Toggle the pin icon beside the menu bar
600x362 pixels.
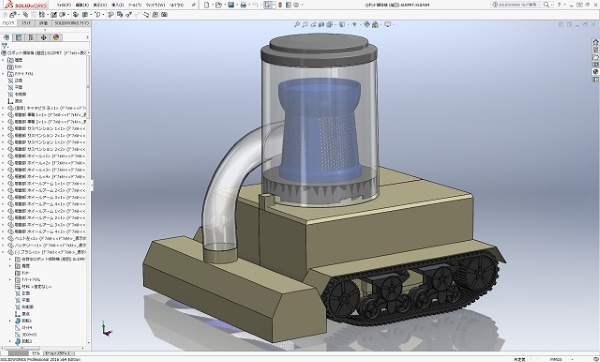194,5
